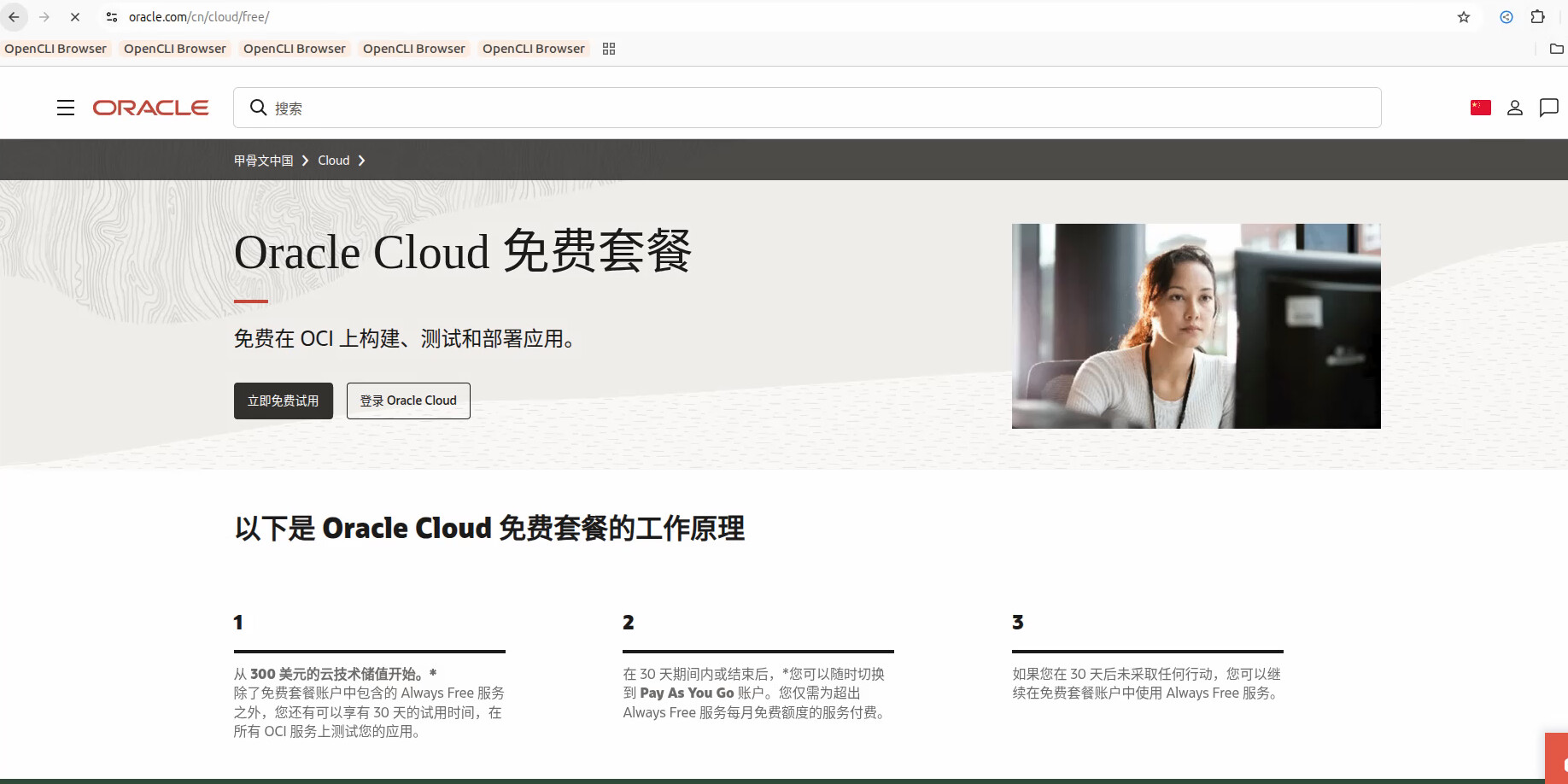Click the Cloud breadcrumb link
The width and height of the screenshot is (1568, 784).
click(x=334, y=161)
